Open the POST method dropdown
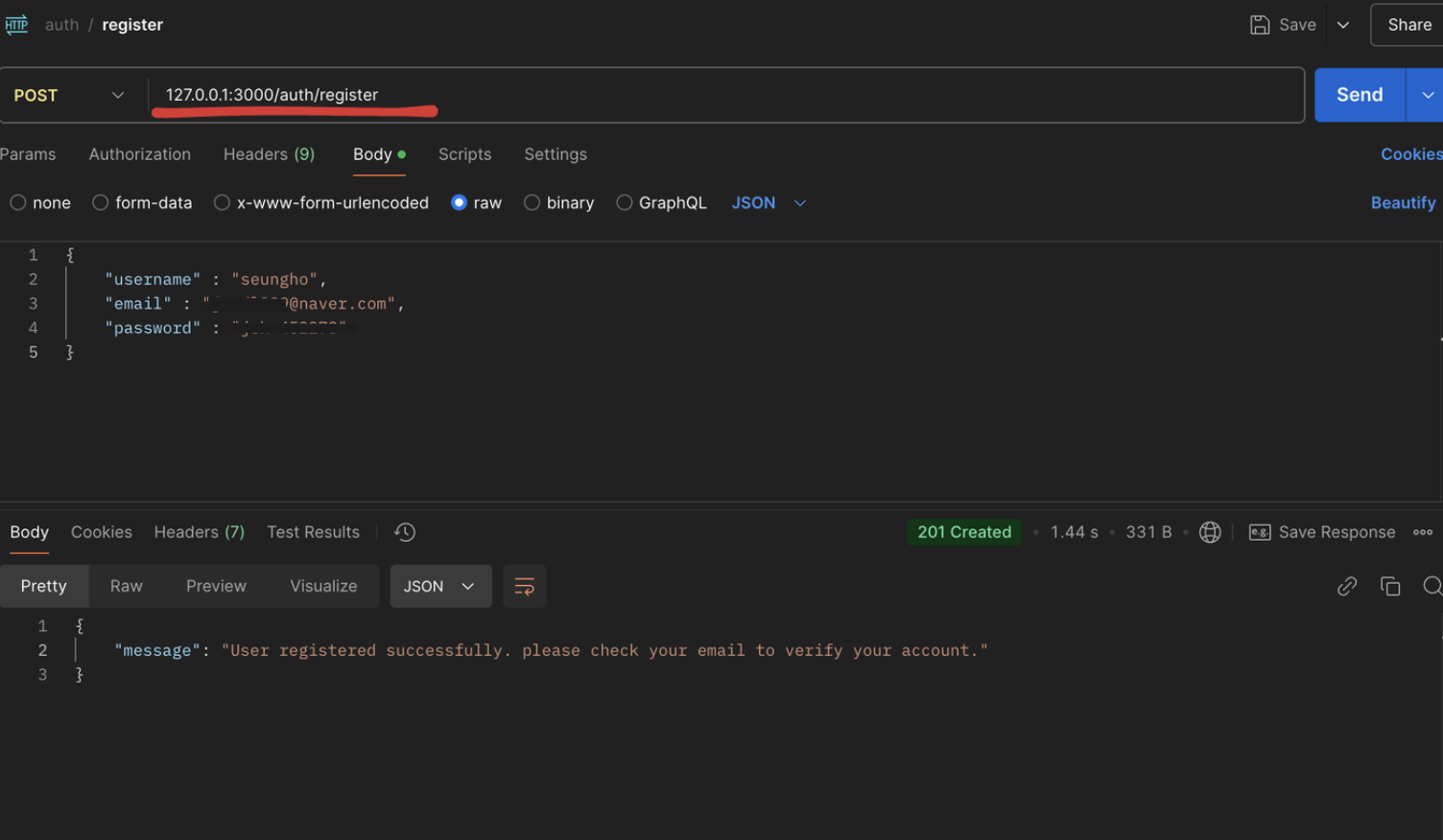The width and height of the screenshot is (1443, 840). [69, 95]
